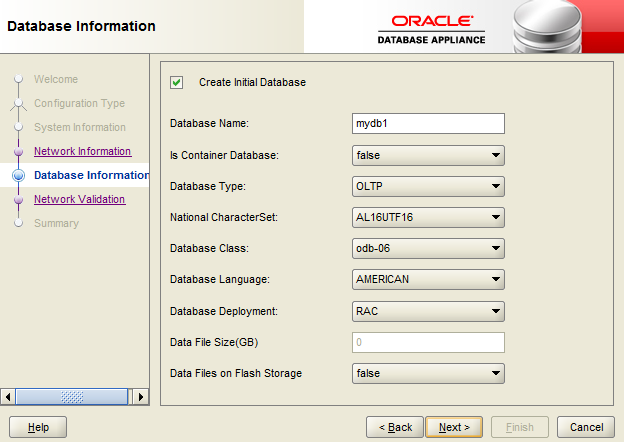
Task: Click the 'Database Deployment:' label
Action: (x=224, y=311)
